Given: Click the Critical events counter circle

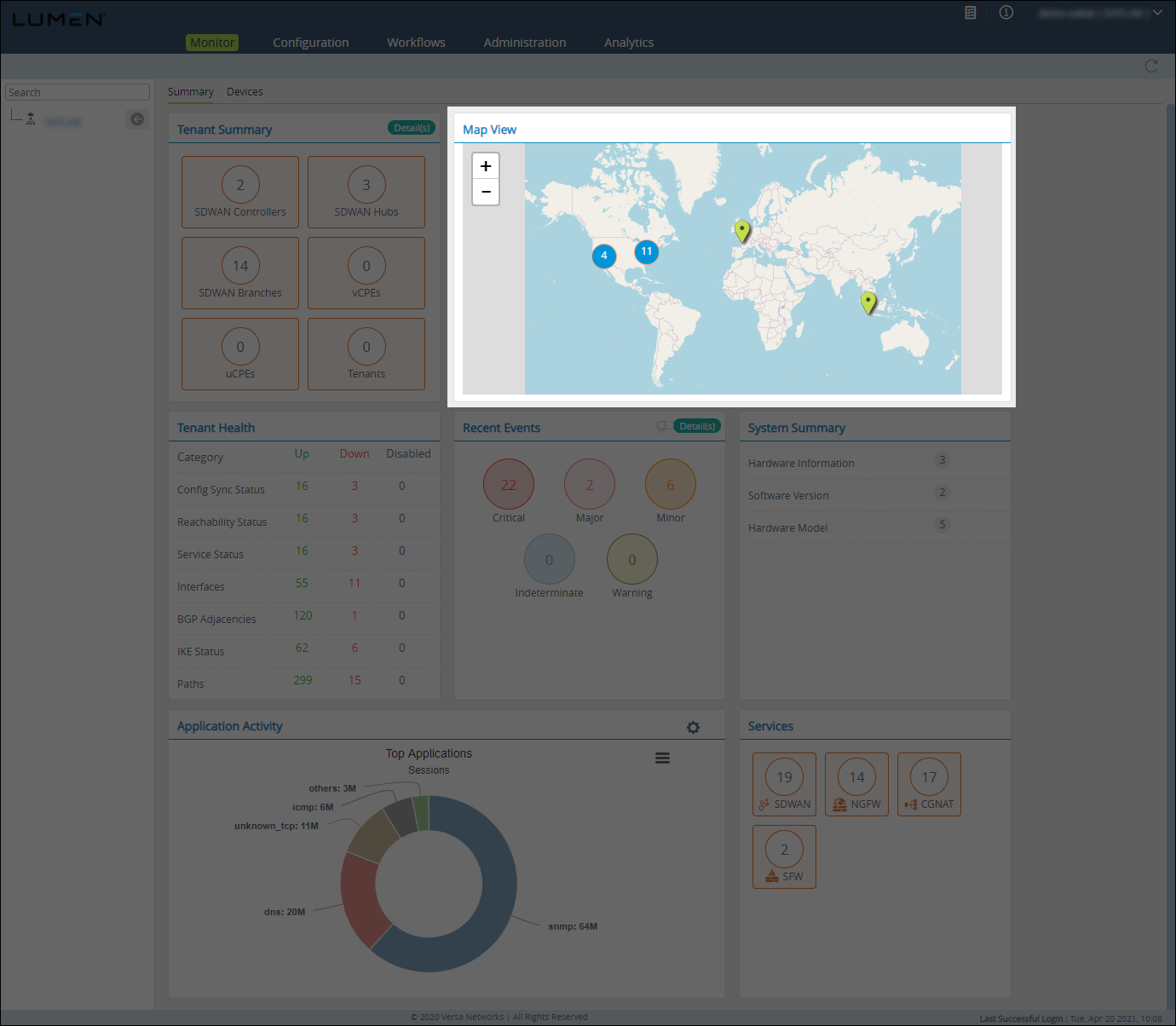Looking at the screenshot, I should pyautogui.click(x=508, y=484).
